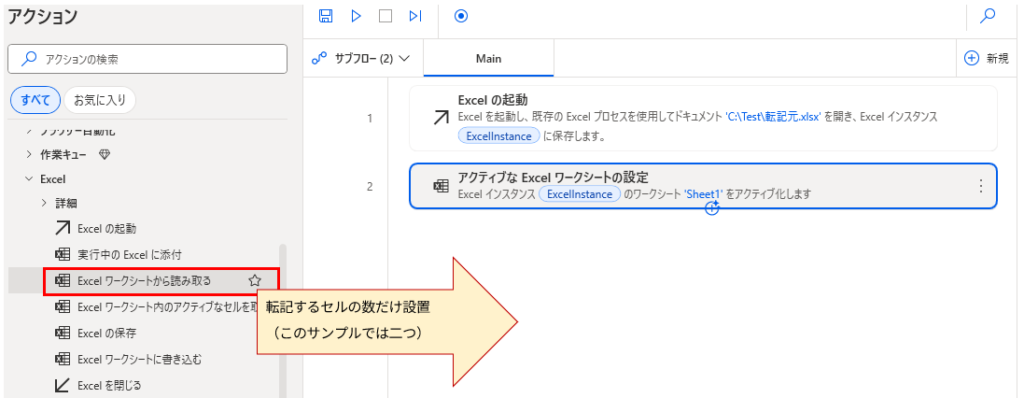
Task: Click ExcelInstance variable chip in step 2
Action: pos(579,193)
